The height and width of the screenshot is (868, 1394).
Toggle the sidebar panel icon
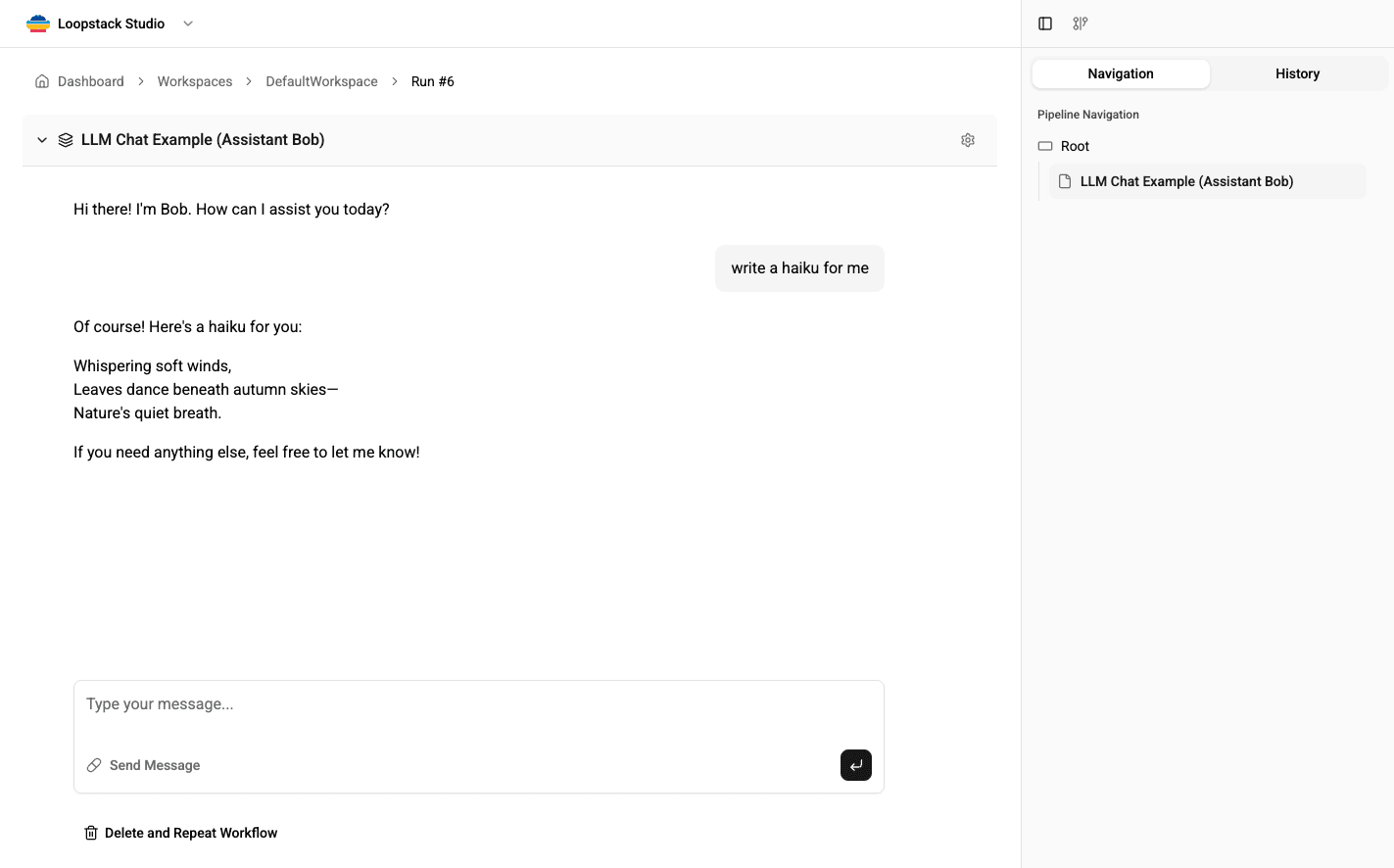coord(1044,23)
